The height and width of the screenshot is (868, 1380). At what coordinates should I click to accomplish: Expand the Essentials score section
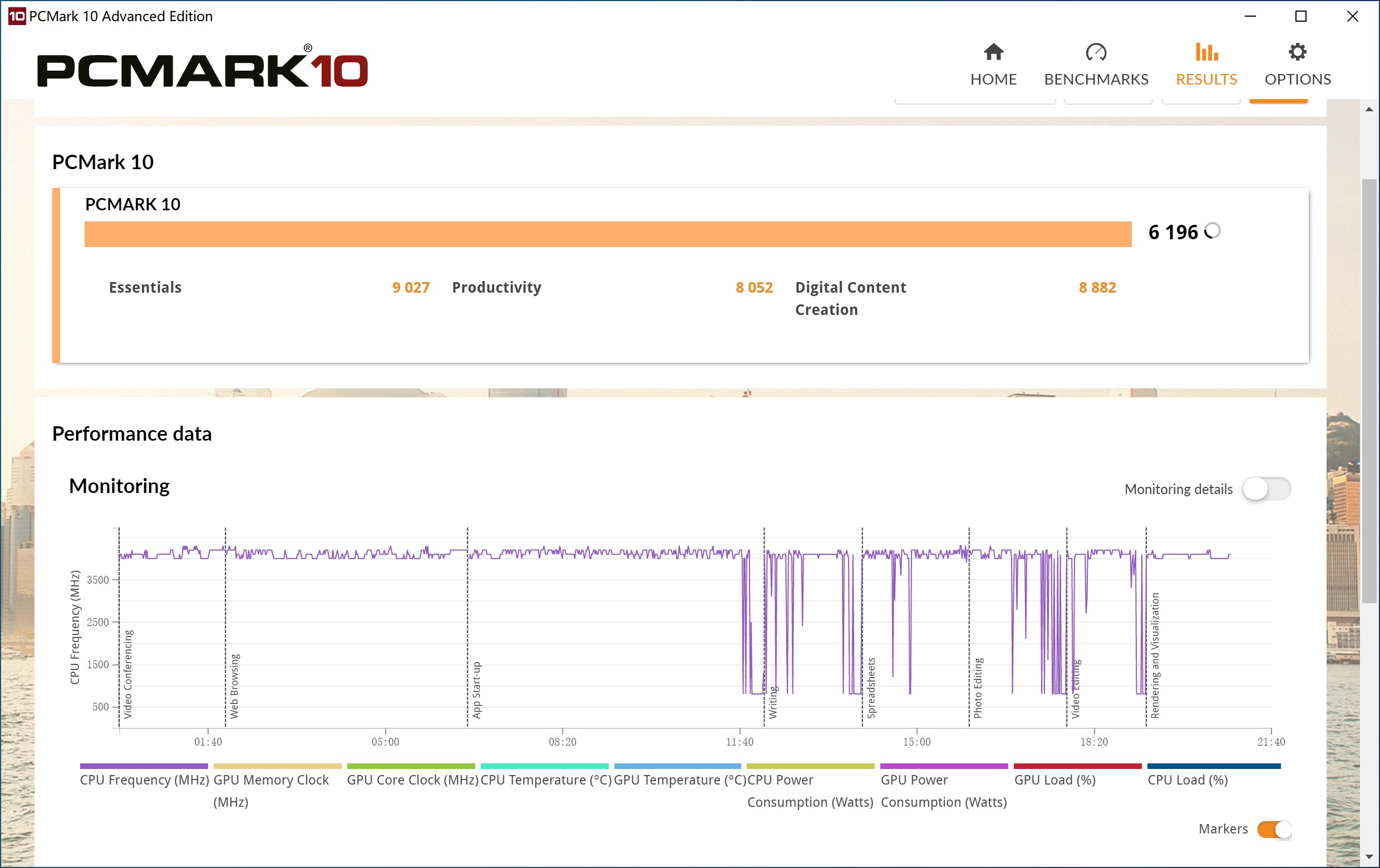[x=145, y=287]
